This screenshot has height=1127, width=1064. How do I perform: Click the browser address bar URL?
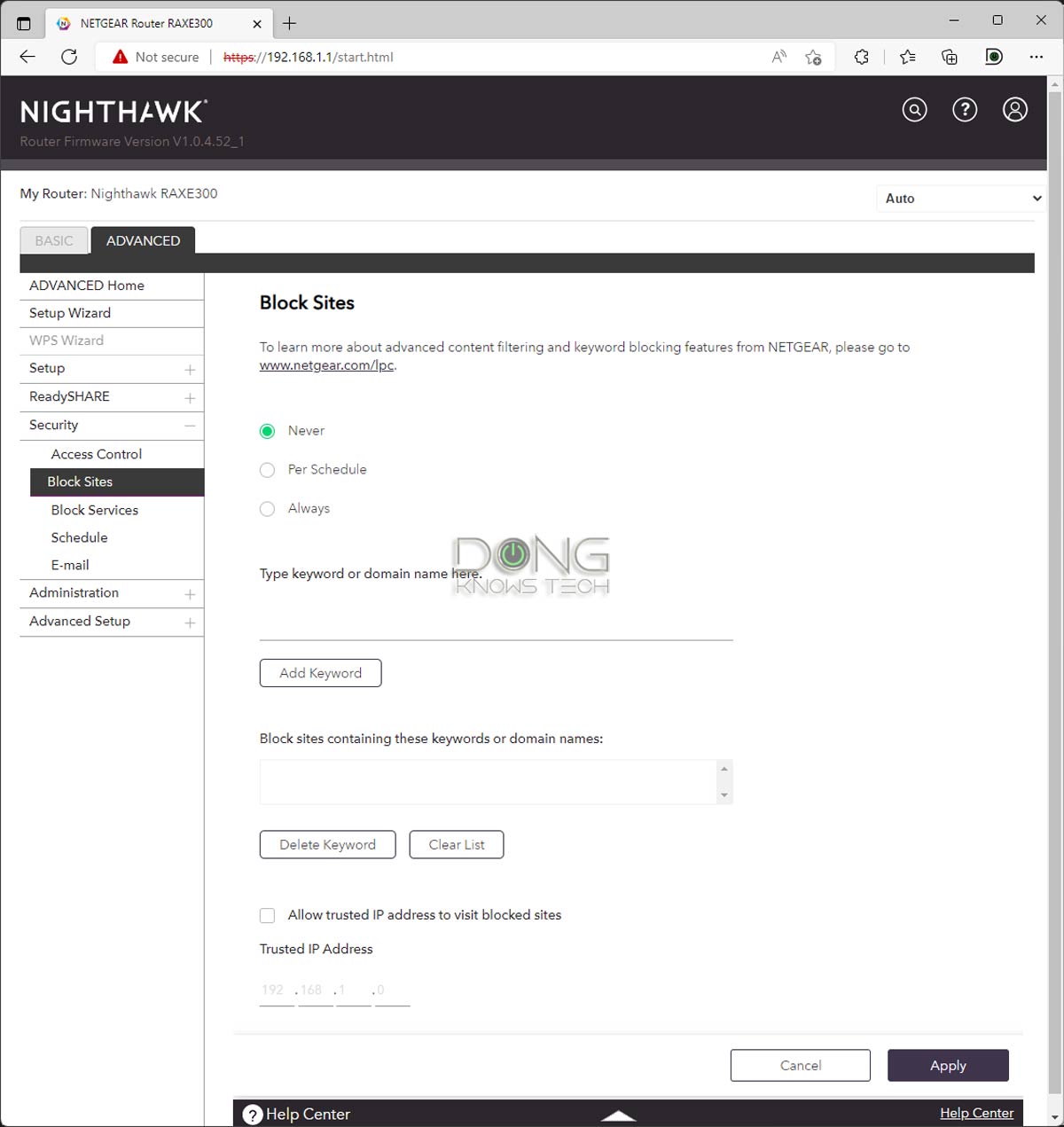pos(308,57)
